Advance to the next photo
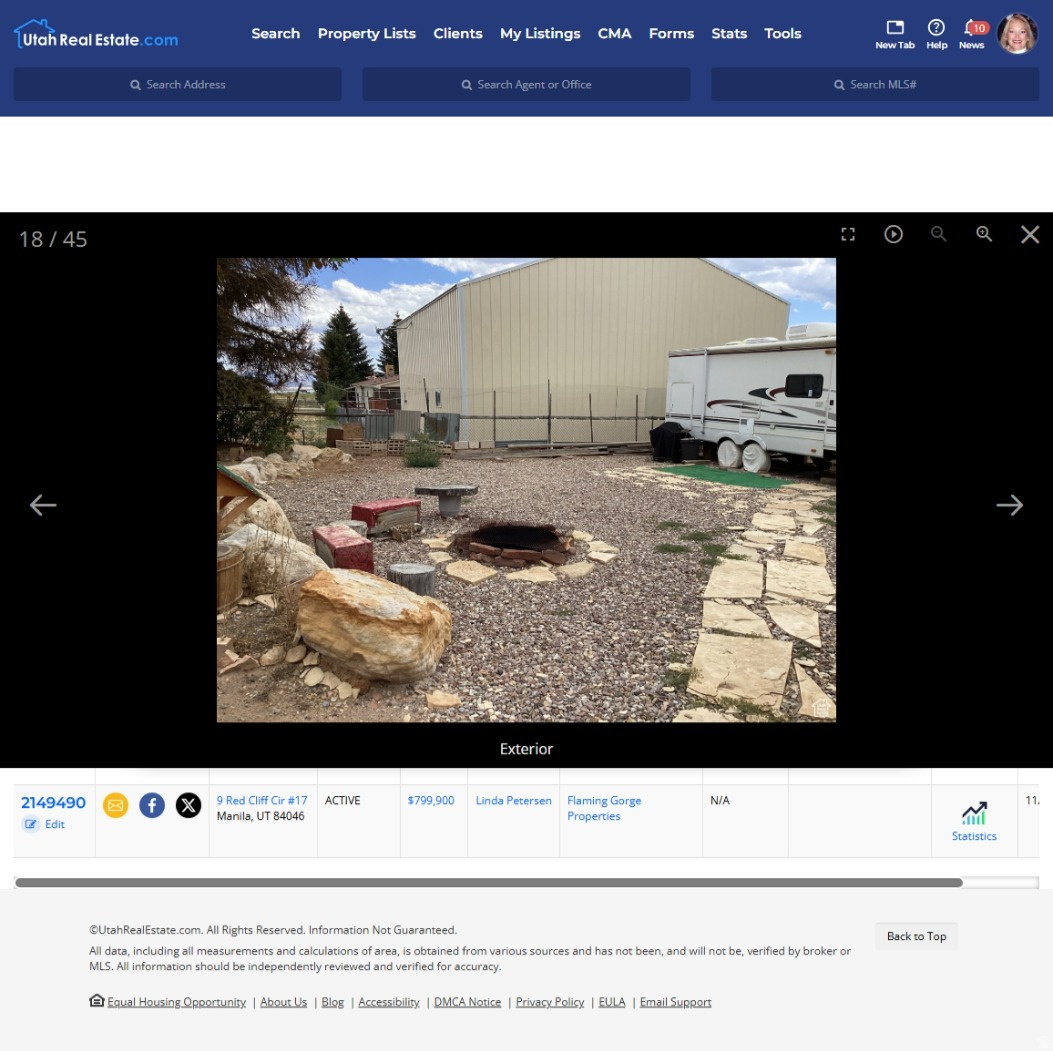Viewport: 1053px width, 1051px height. coord(1010,504)
